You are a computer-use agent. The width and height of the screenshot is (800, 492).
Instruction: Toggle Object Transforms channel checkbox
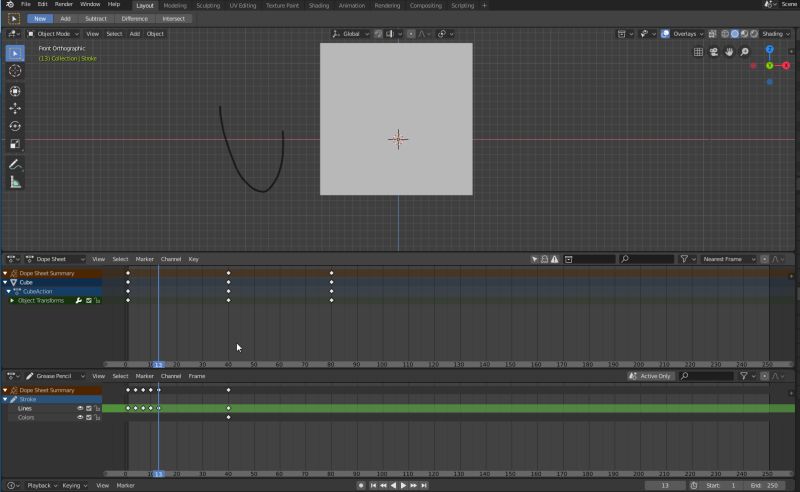click(89, 301)
